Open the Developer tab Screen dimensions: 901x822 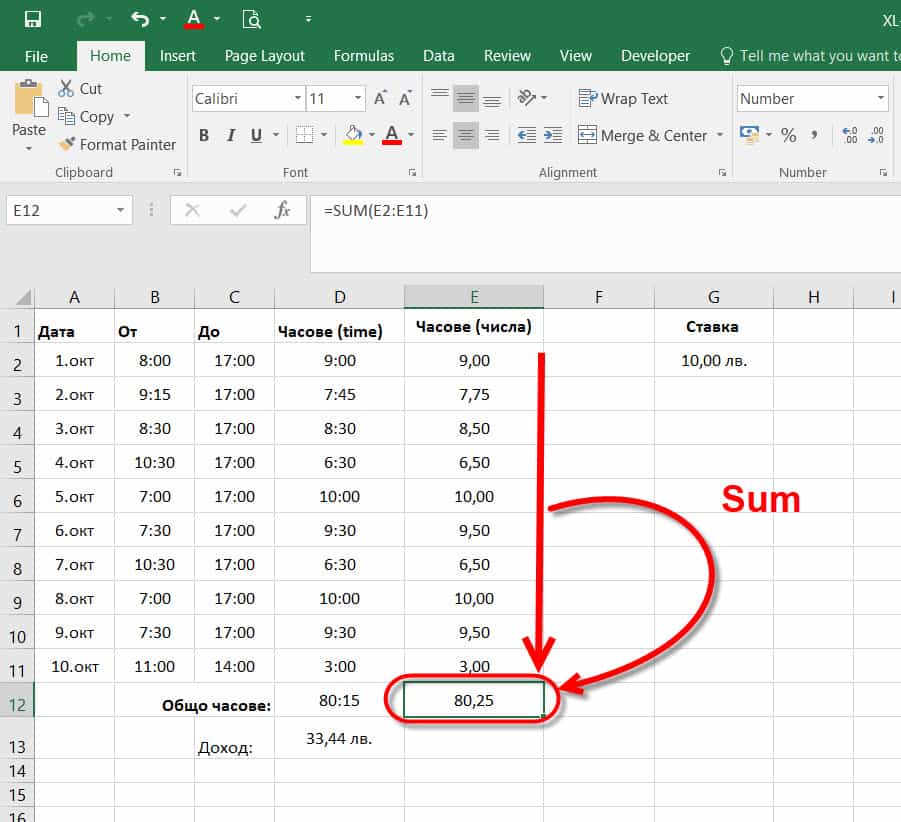[x=655, y=56]
